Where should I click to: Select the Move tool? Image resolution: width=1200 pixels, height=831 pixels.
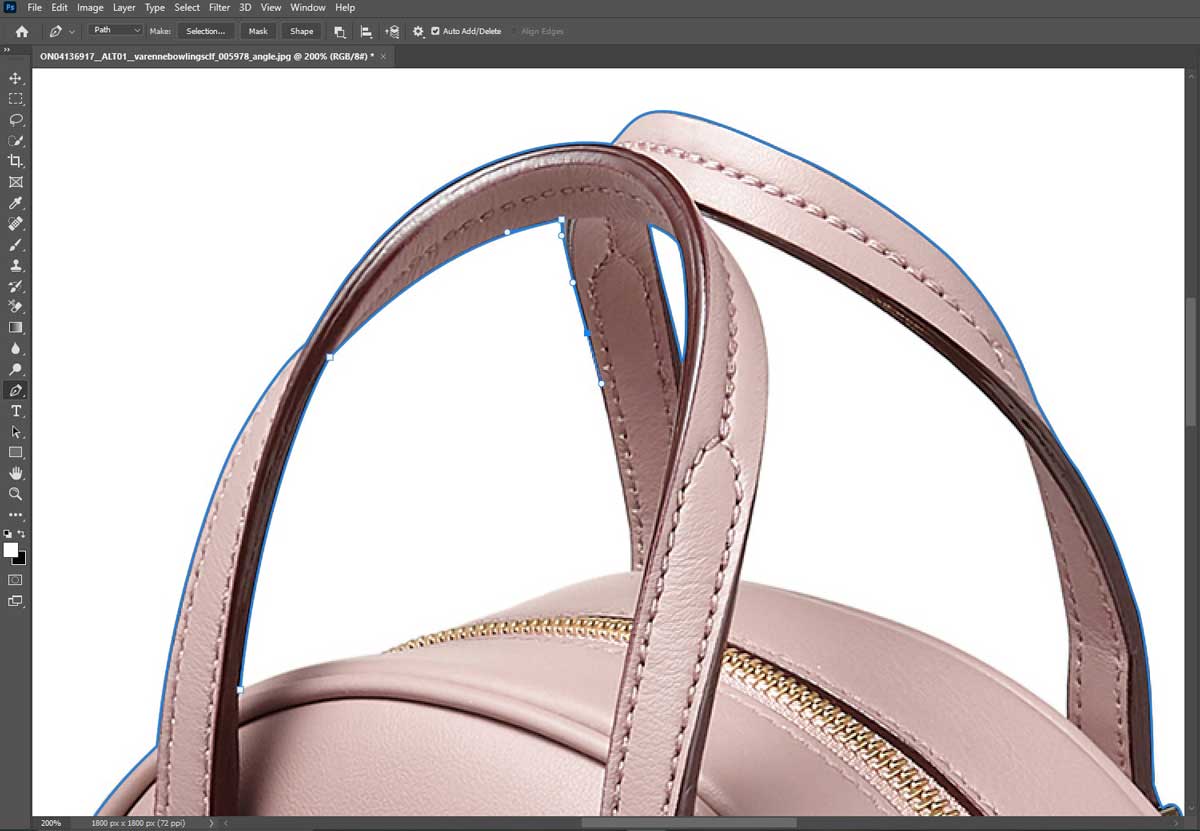coord(15,78)
